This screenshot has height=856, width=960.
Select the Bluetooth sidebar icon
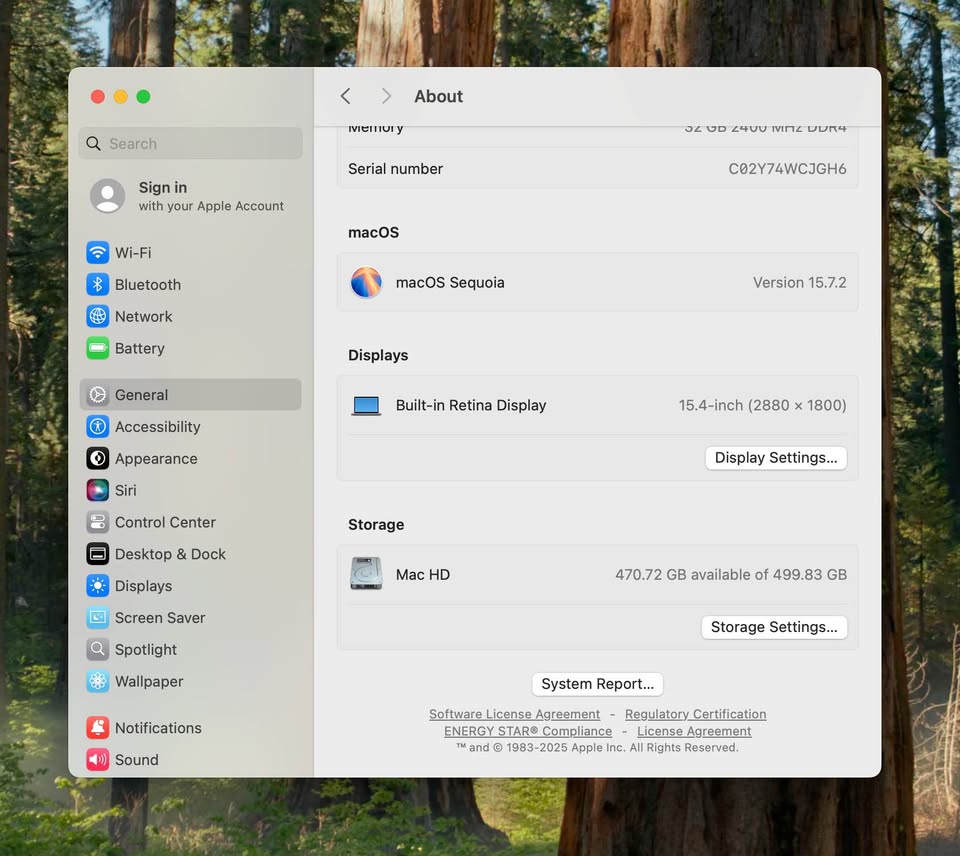(97, 285)
